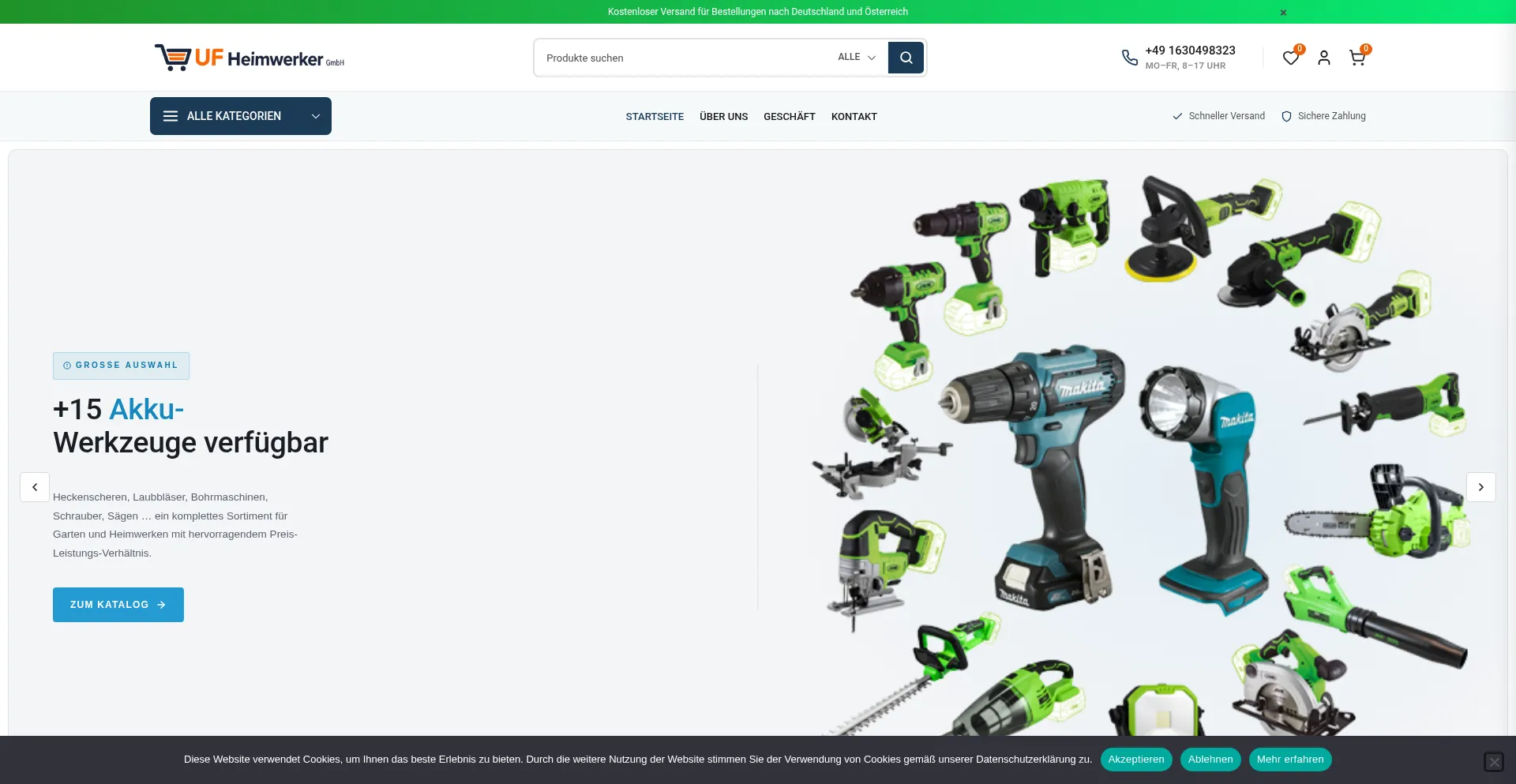The image size is (1516, 784).
Task: Click the +15 Akku-Werkzeuge verfügbar headline
Action: tap(190, 426)
